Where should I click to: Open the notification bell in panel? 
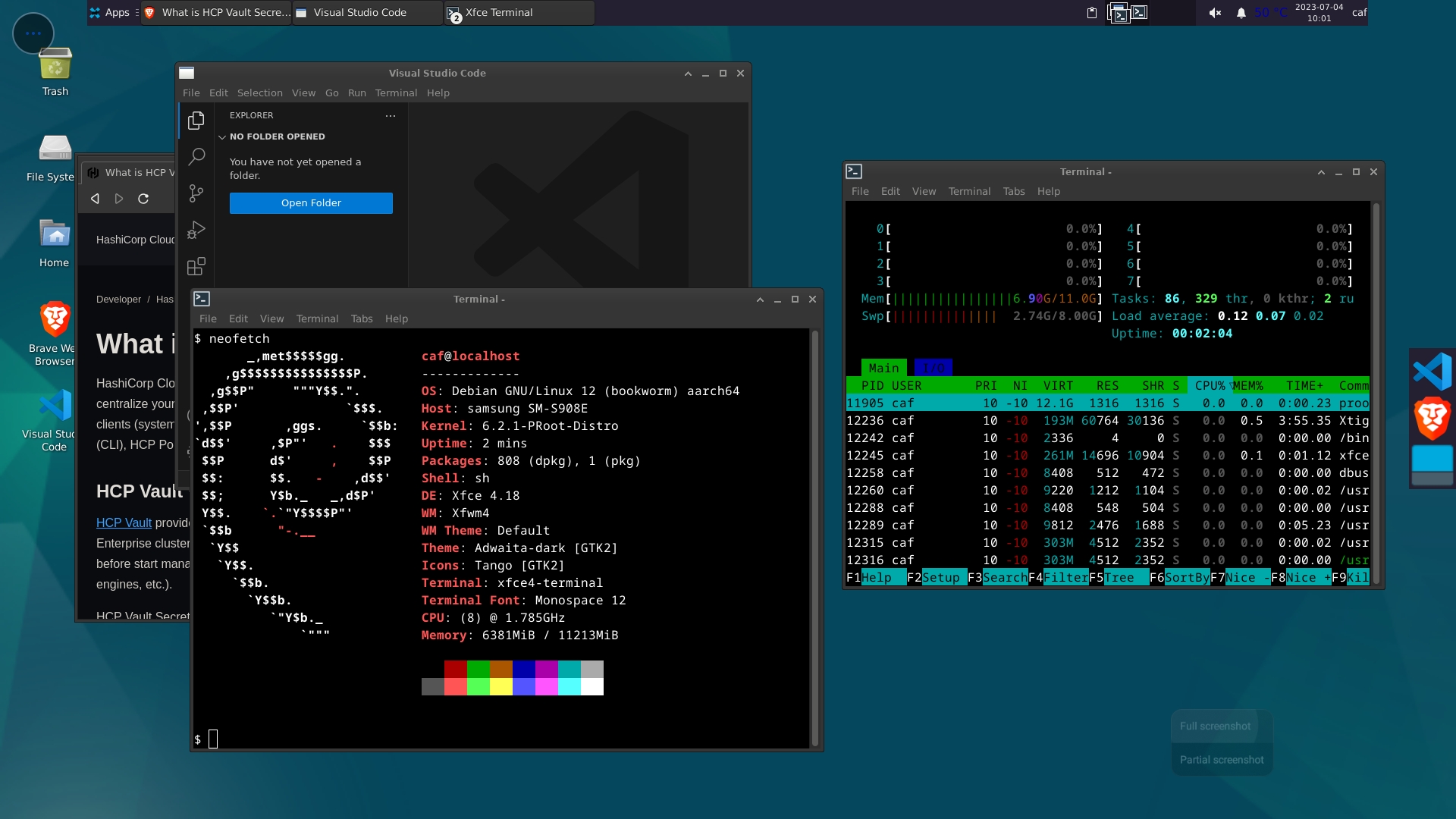tap(1241, 13)
